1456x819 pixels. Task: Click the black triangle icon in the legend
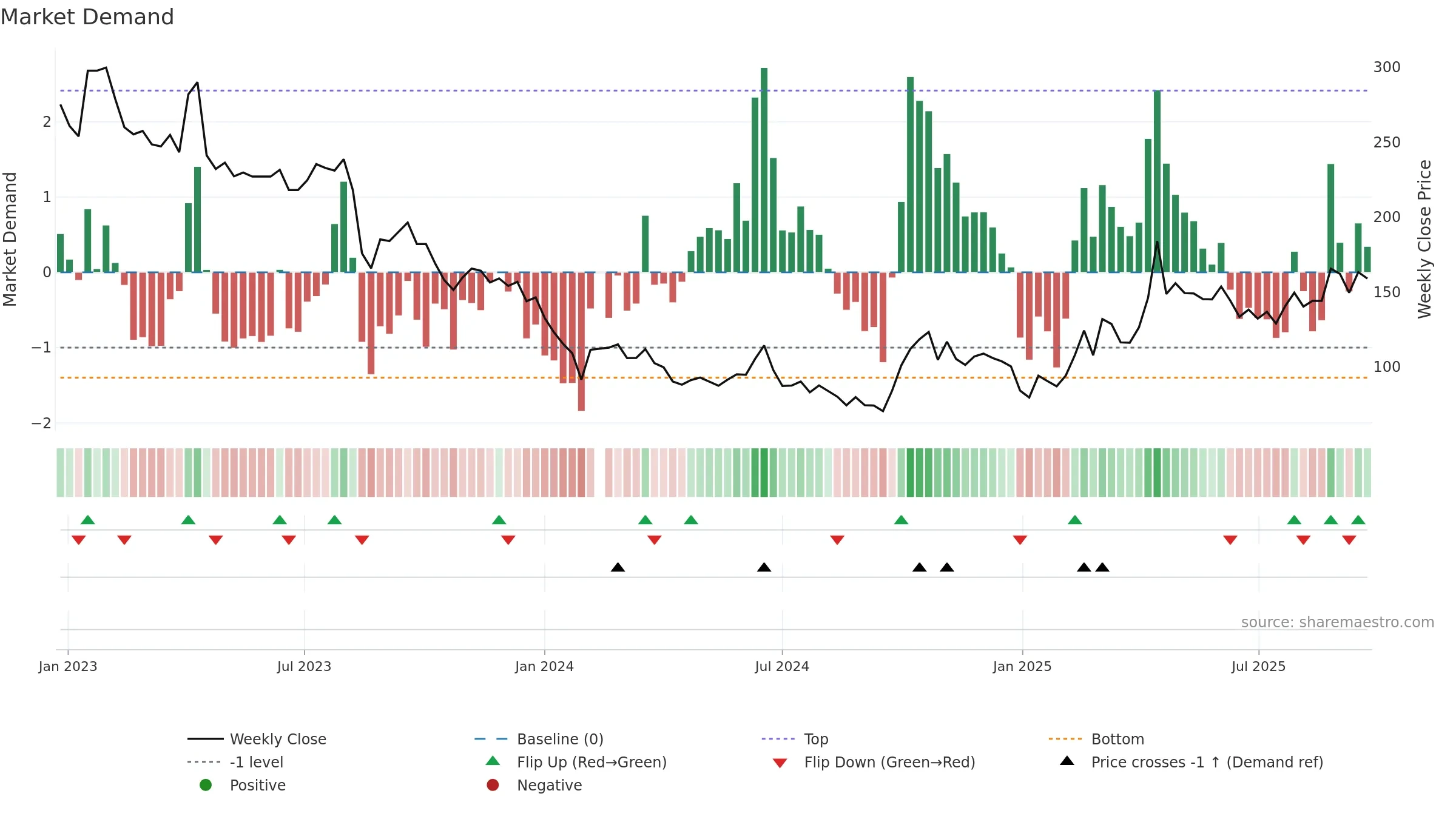[1067, 761]
